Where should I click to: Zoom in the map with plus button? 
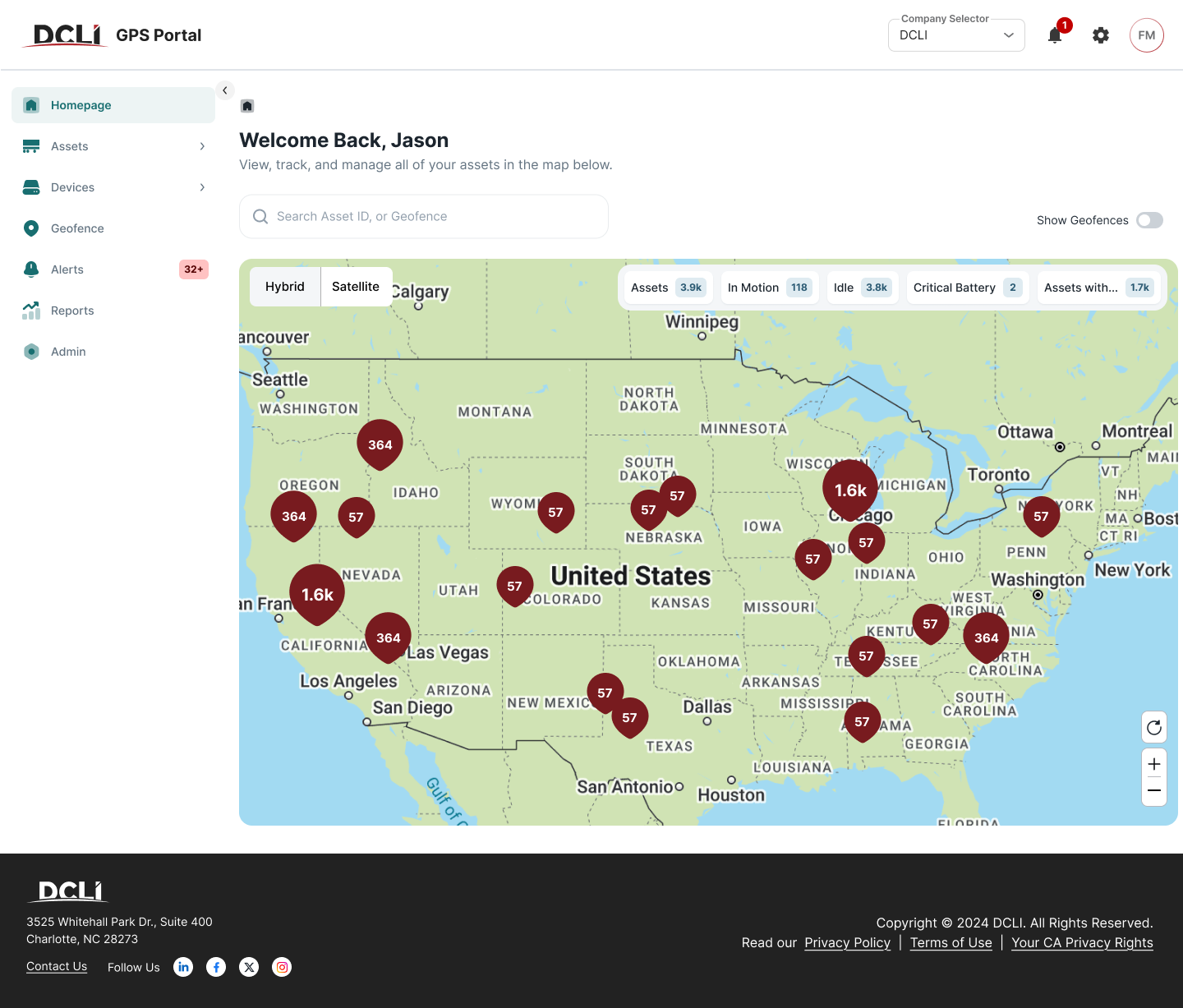click(1154, 763)
